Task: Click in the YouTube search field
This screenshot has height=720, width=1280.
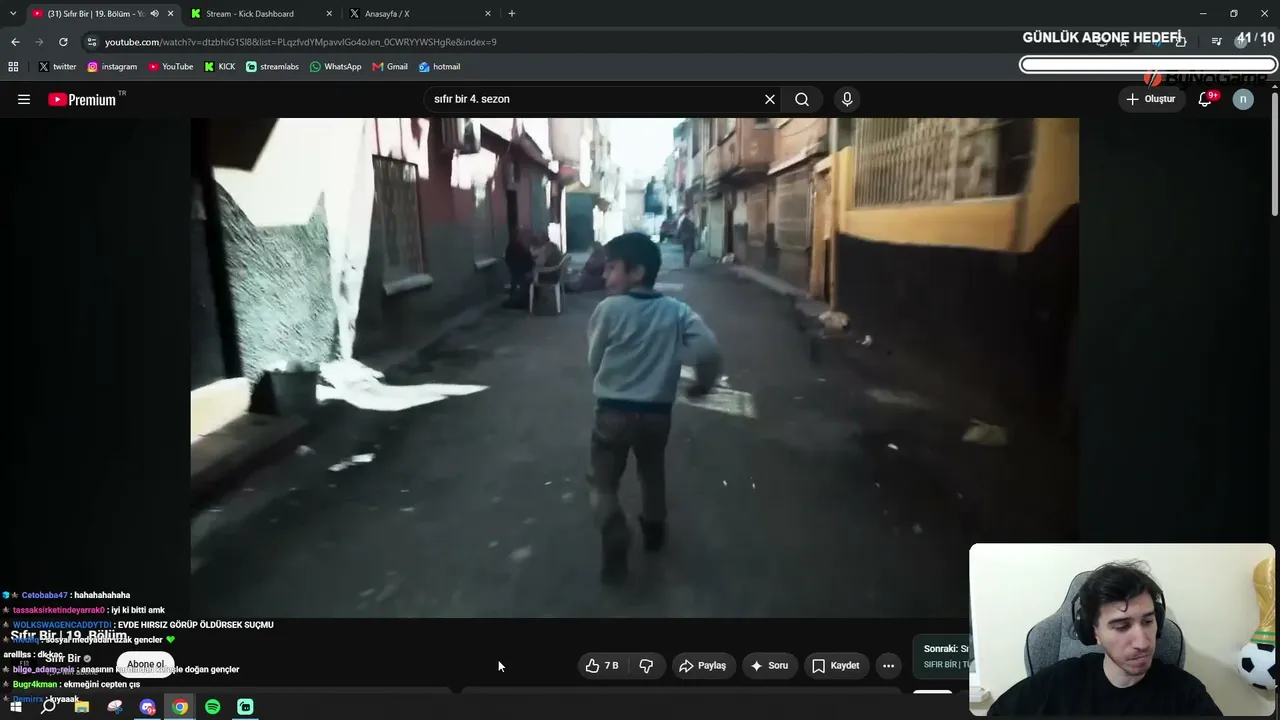Action: [595, 99]
